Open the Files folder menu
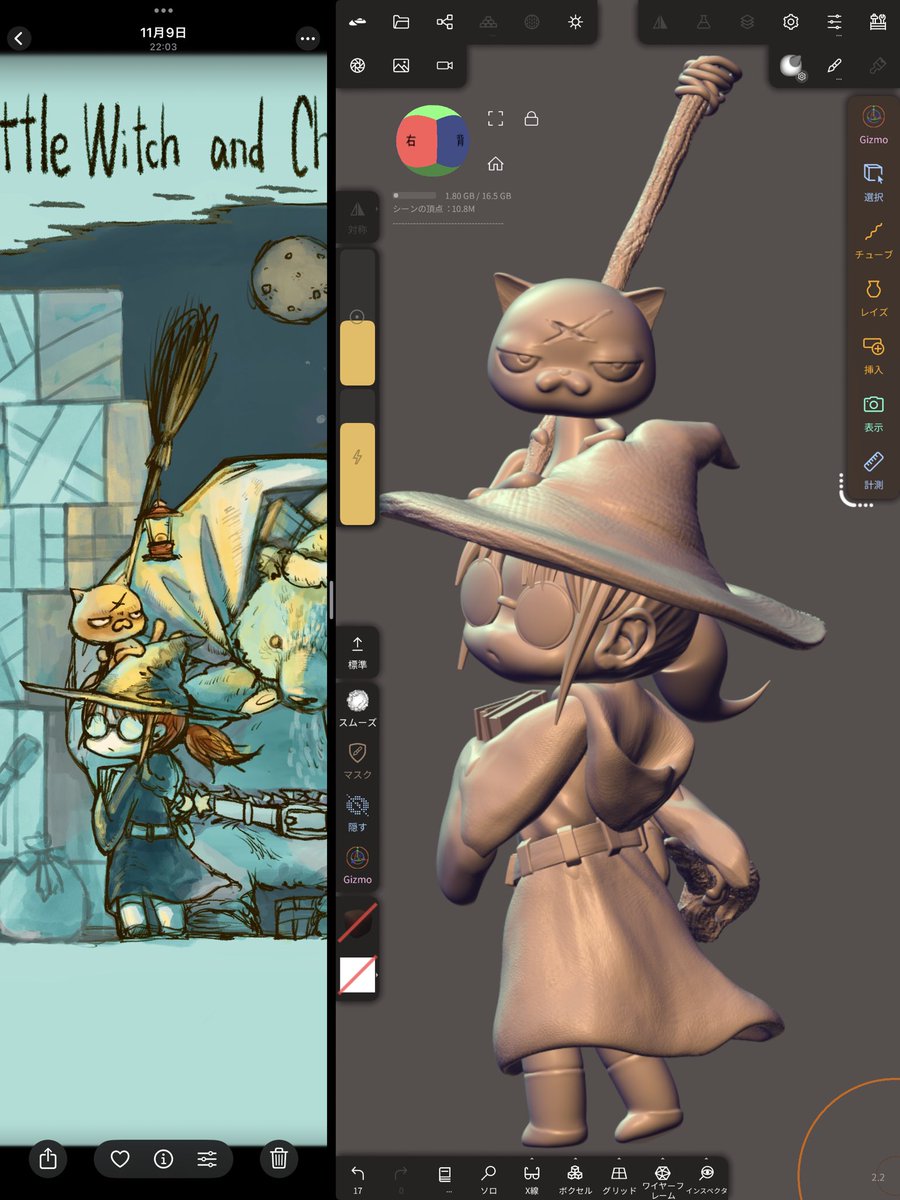 [401, 22]
